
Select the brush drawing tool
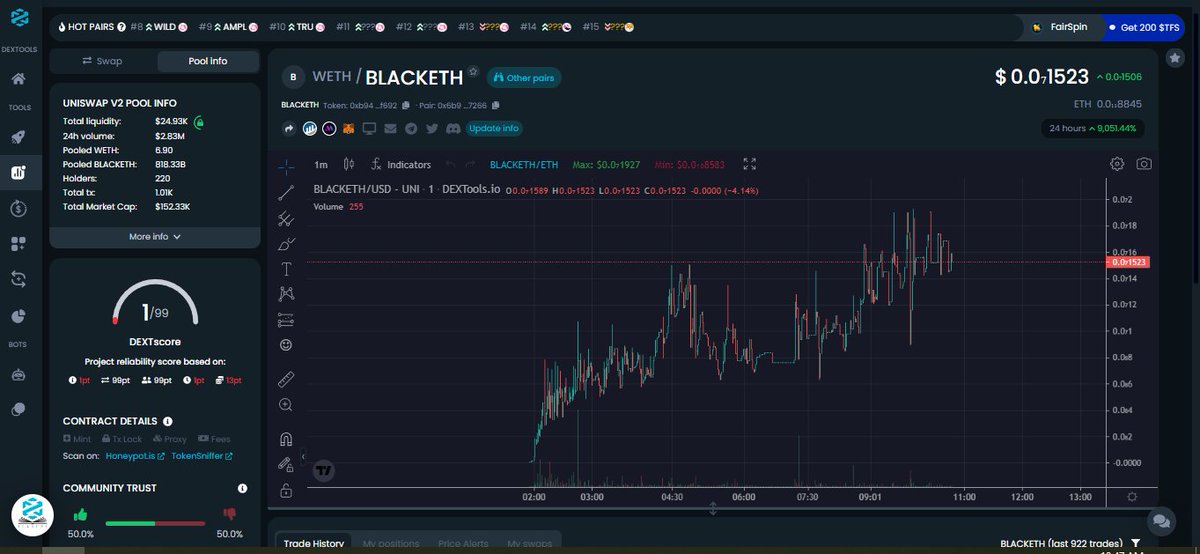(286, 243)
